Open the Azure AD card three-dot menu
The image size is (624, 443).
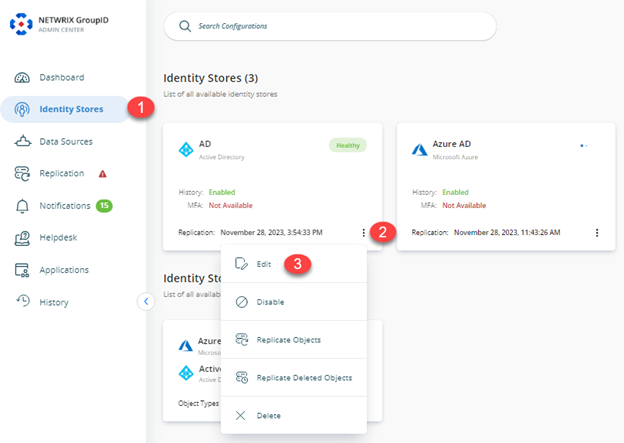[x=597, y=232]
